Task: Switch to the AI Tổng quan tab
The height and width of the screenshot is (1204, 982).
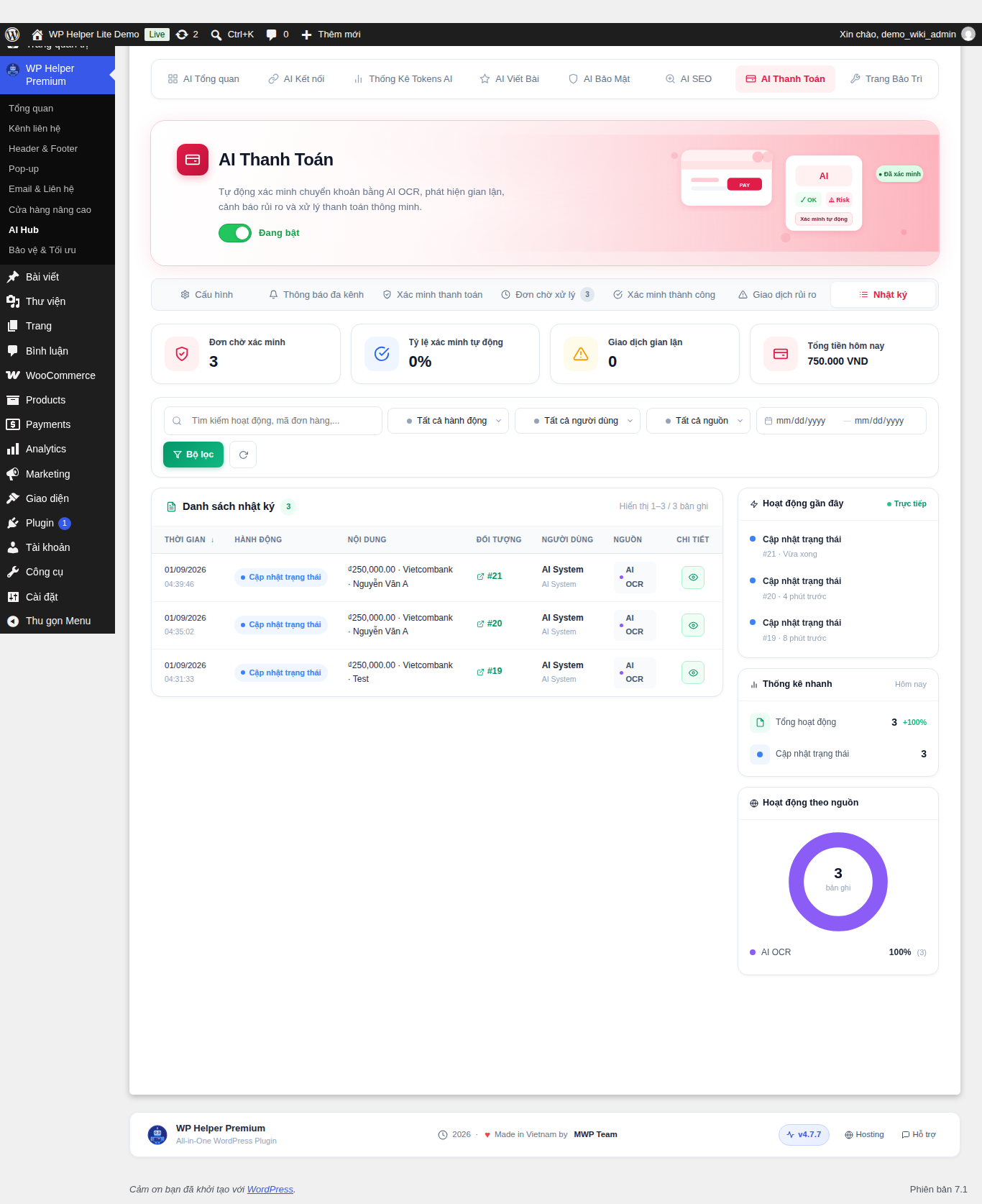Action: tap(203, 79)
